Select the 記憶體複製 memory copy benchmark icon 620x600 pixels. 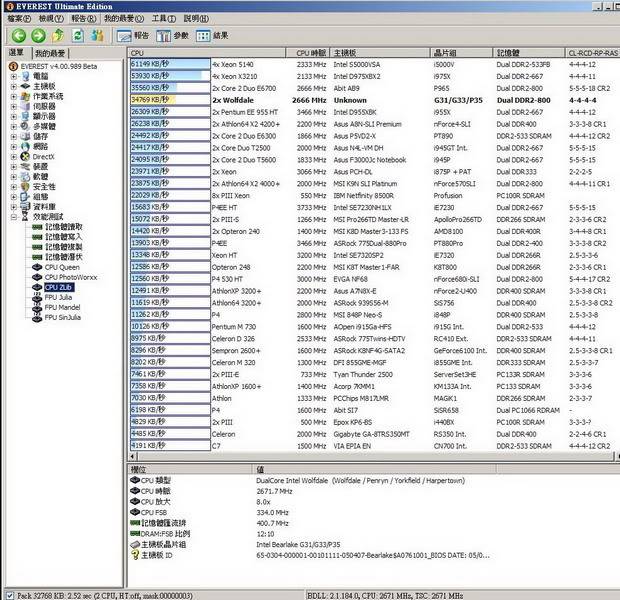[37, 247]
